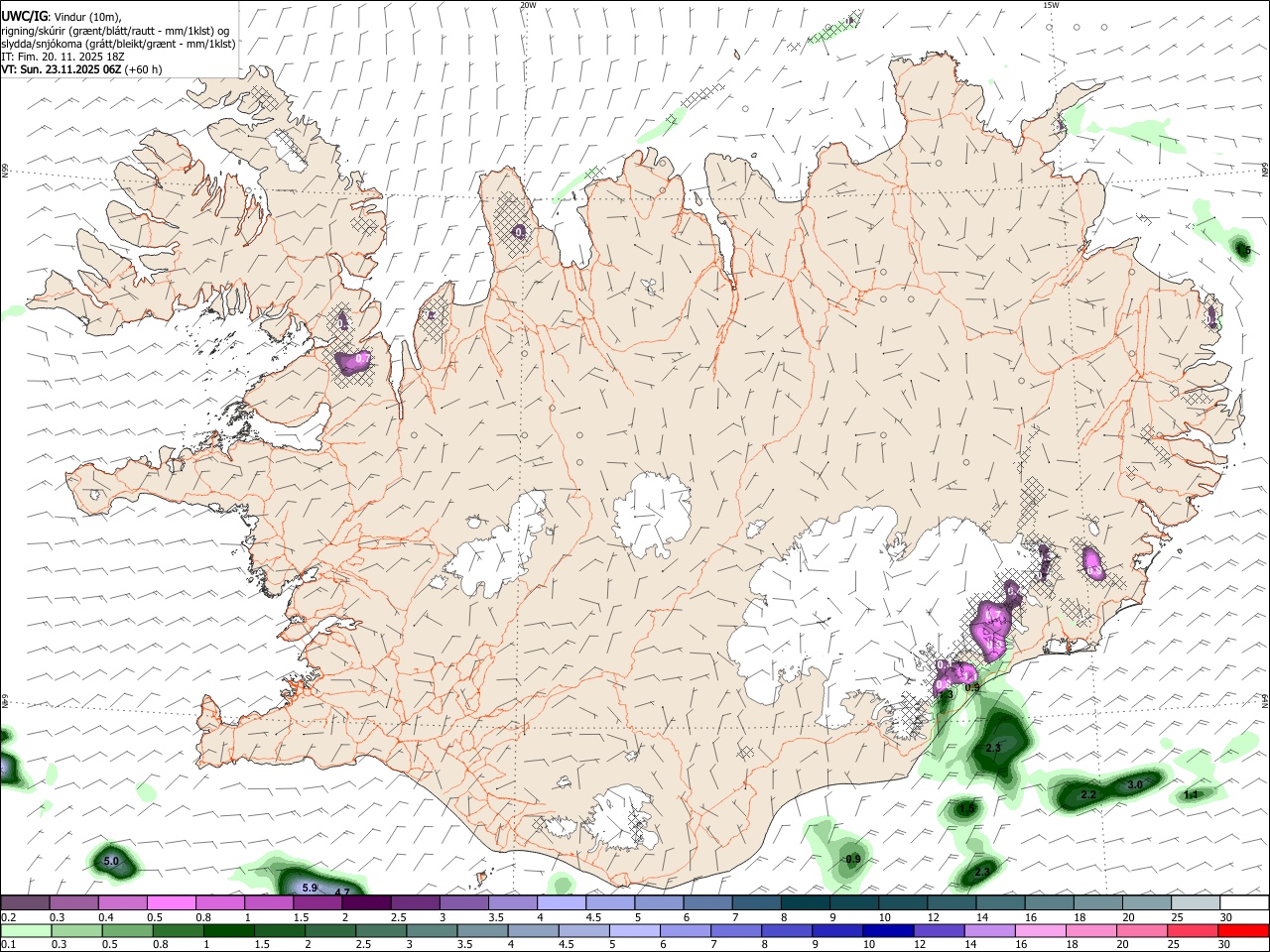Viewport: 1270px width, 952px height.
Task: Click the light pink swatch labeled 16 in the rain legend
Action: click(x=1041, y=930)
